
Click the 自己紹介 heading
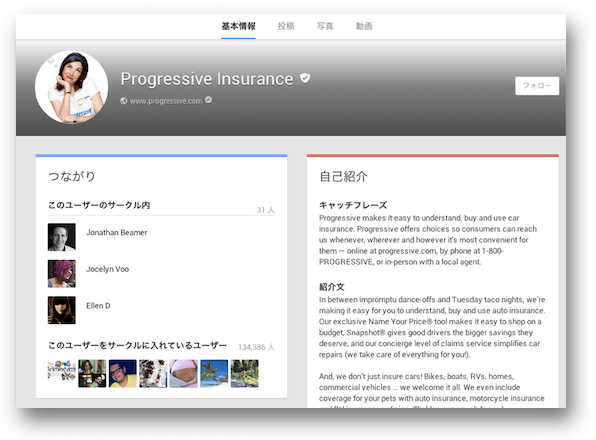[x=343, y=176]
